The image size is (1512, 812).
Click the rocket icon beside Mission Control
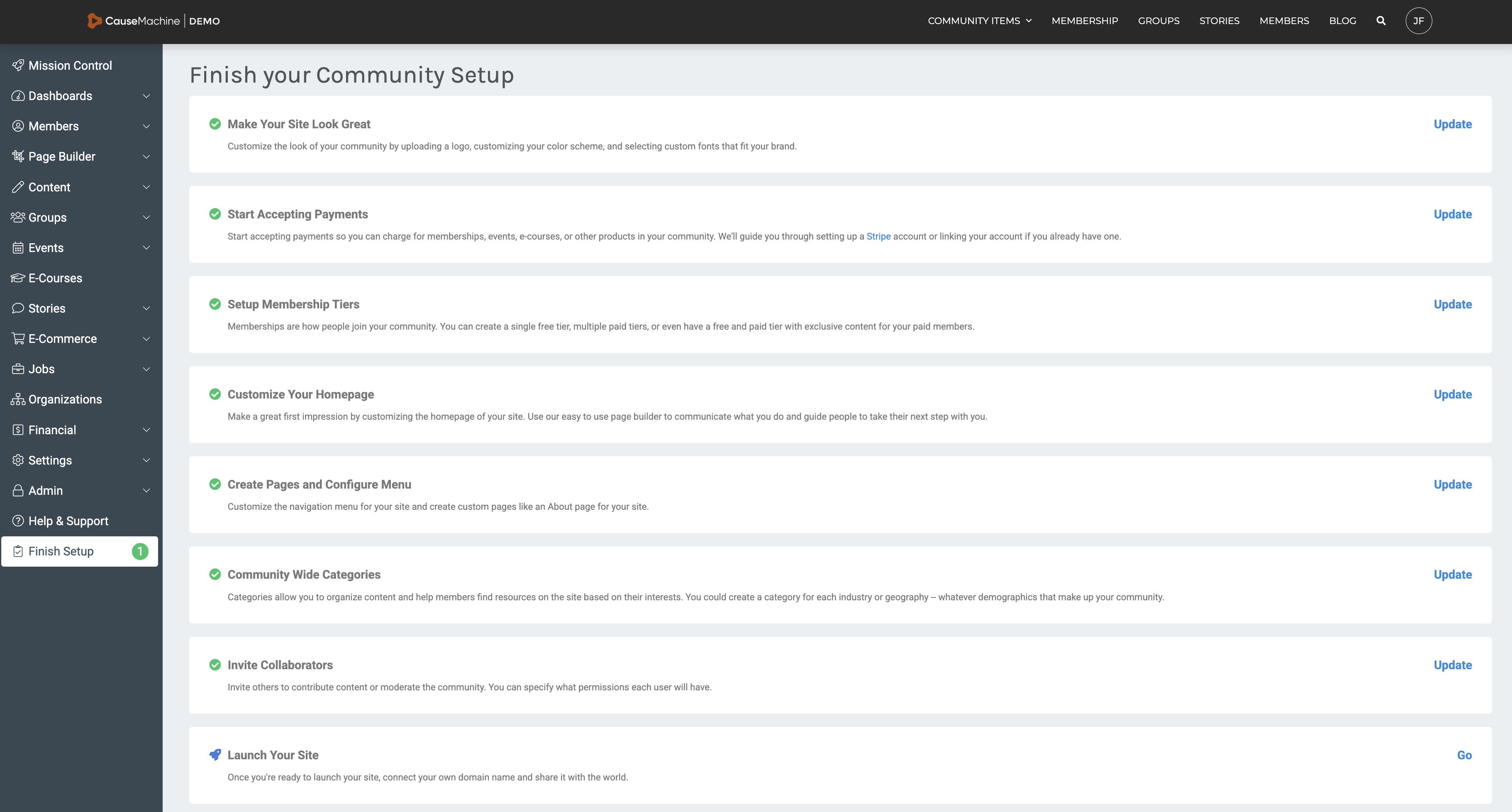coord(18,65)
